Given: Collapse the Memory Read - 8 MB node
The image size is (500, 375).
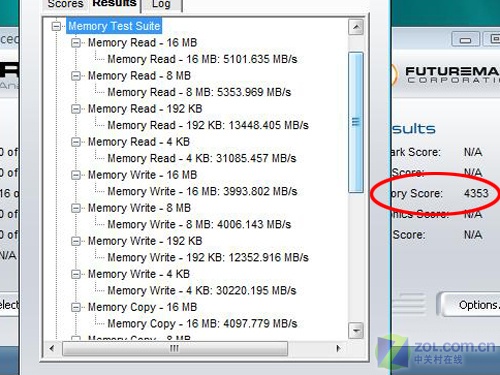Looking at the screenshot, I should coord(76,76).
